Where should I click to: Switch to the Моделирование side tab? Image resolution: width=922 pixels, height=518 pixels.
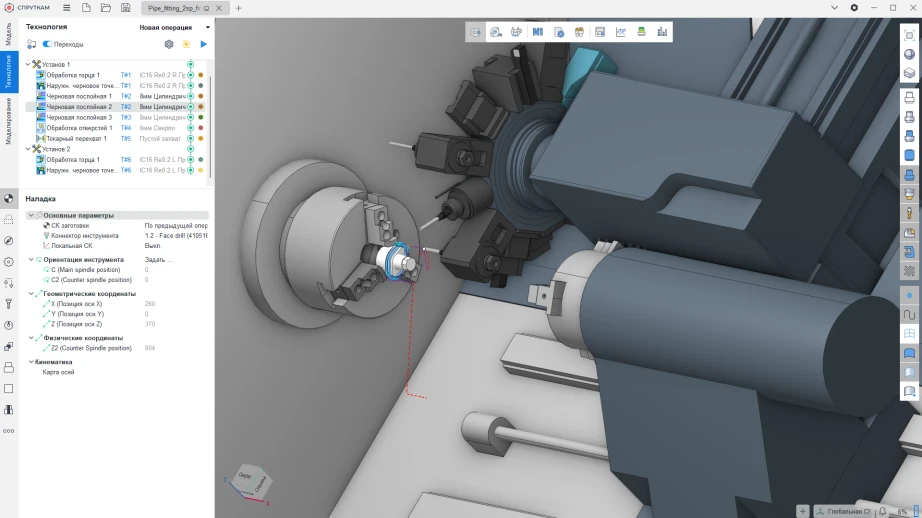[x=8, y=121]
